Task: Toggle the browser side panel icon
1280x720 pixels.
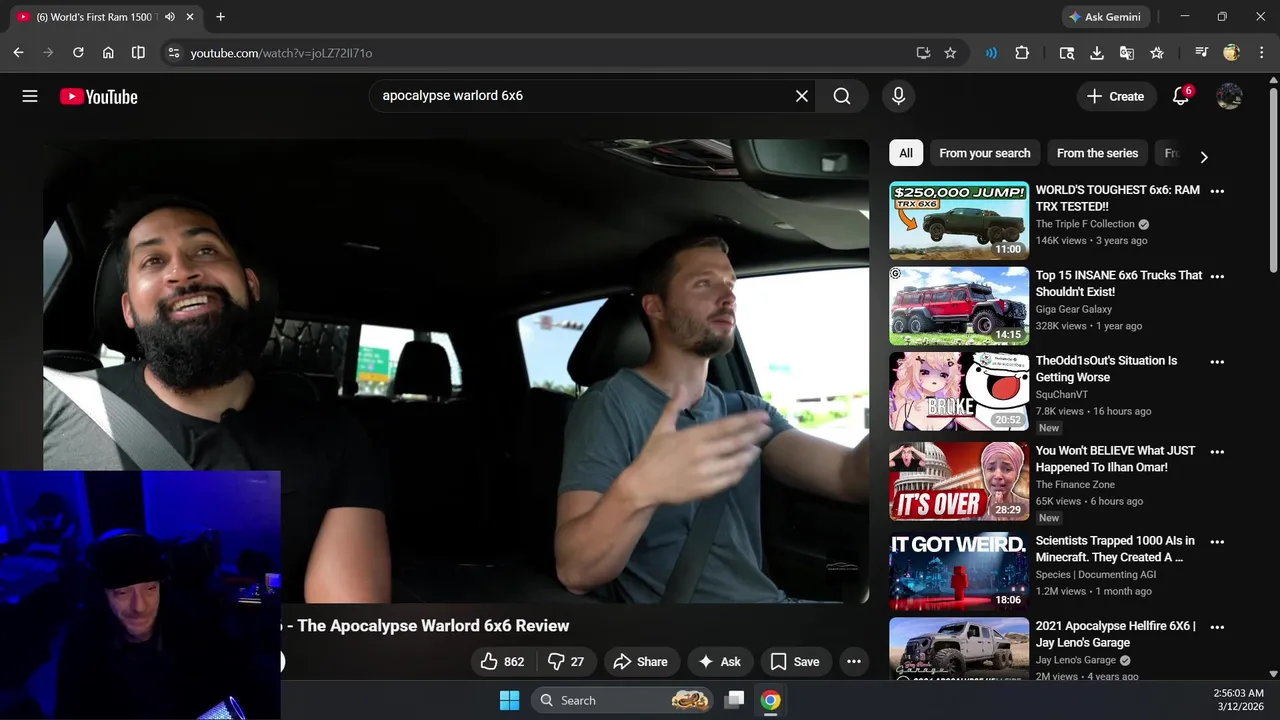Action: coord(138,53)
